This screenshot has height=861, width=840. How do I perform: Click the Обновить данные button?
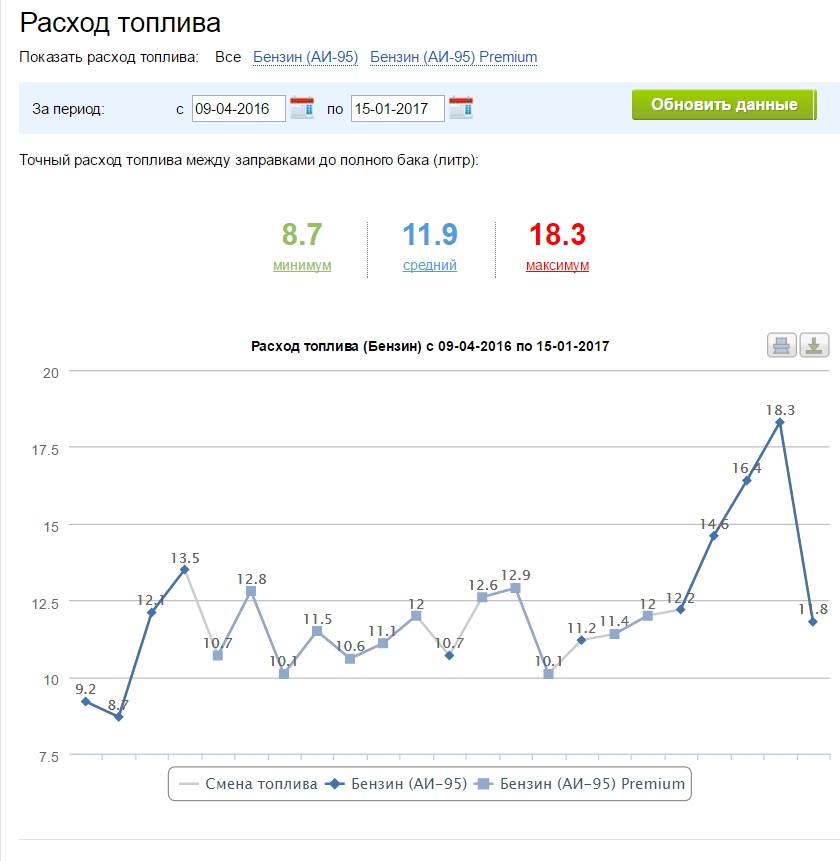tap(724, 104)
